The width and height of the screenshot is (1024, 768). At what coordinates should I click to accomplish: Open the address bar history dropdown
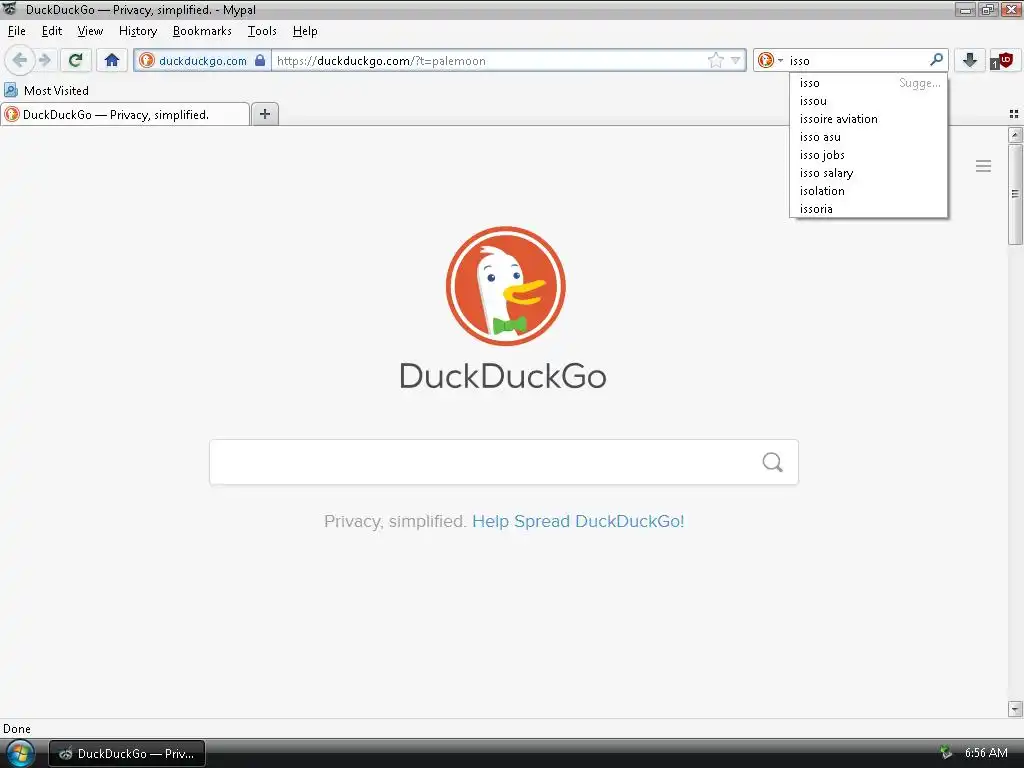735,61
